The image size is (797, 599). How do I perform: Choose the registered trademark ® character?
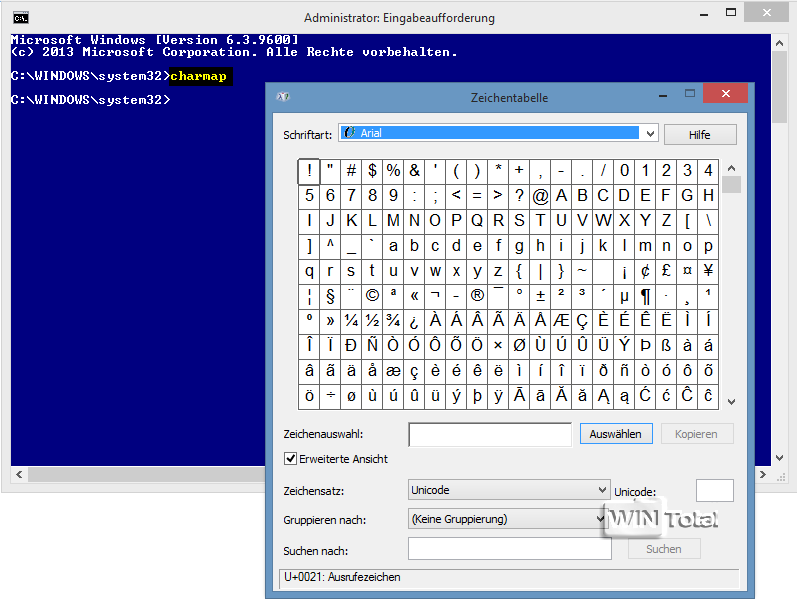pyautogui.click(x=477, y=296)
